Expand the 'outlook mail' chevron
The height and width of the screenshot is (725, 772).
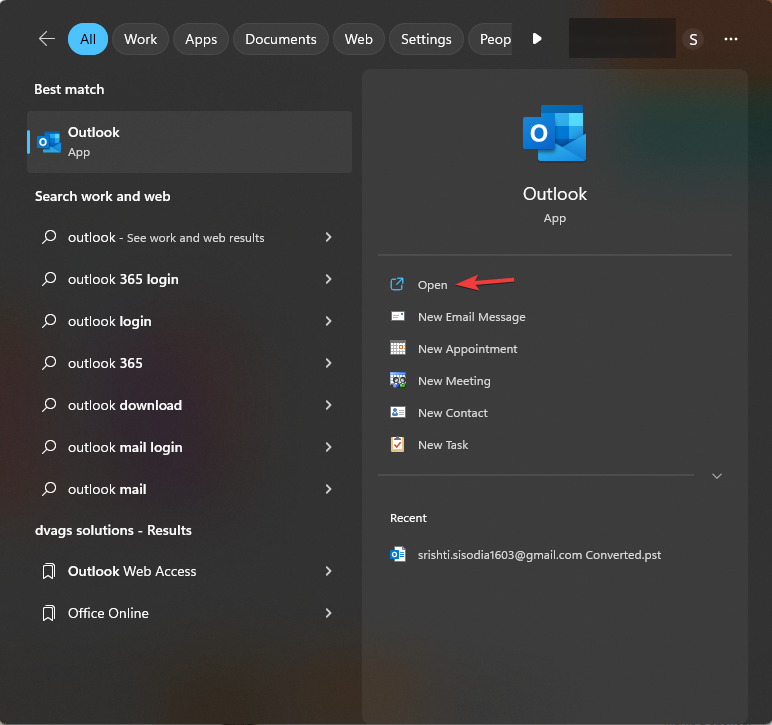328,489
